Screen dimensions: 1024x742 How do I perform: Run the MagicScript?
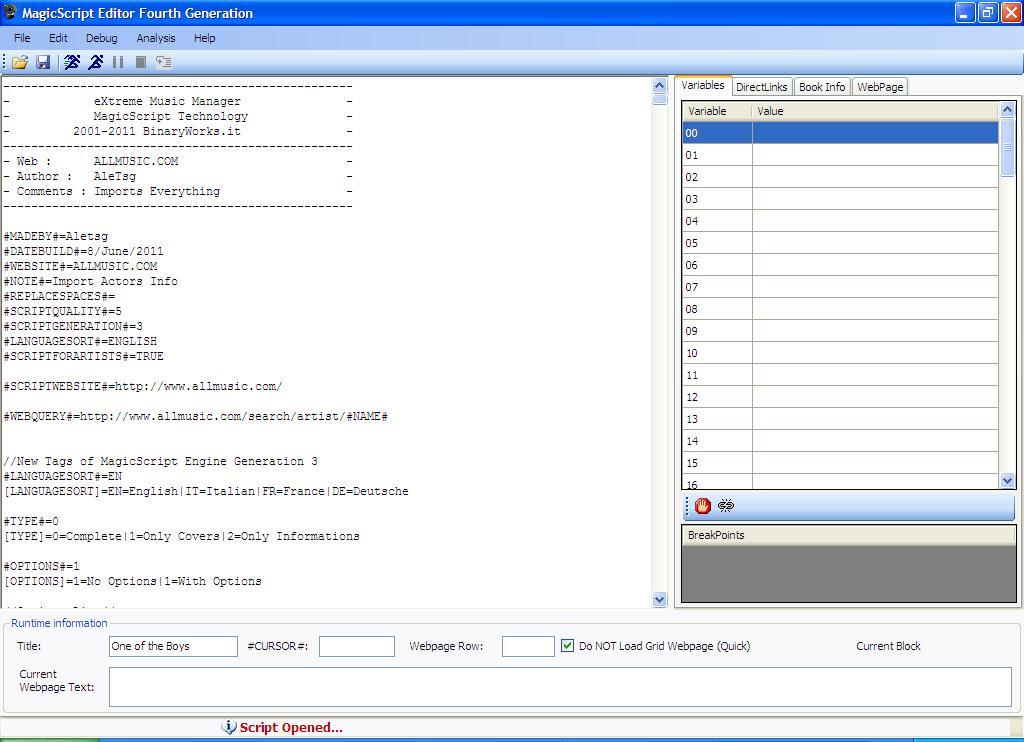(x=71, y=61)
